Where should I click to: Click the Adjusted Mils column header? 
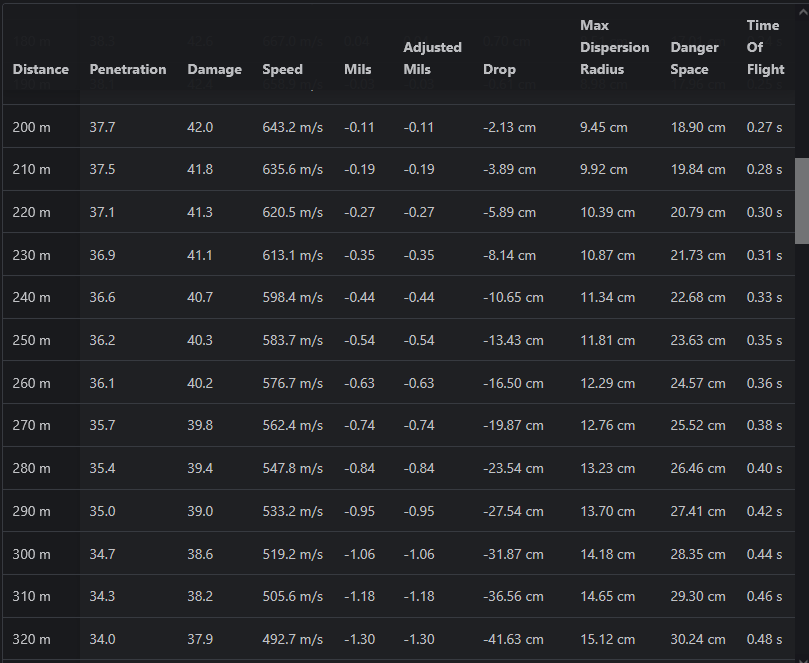(432, 58)
